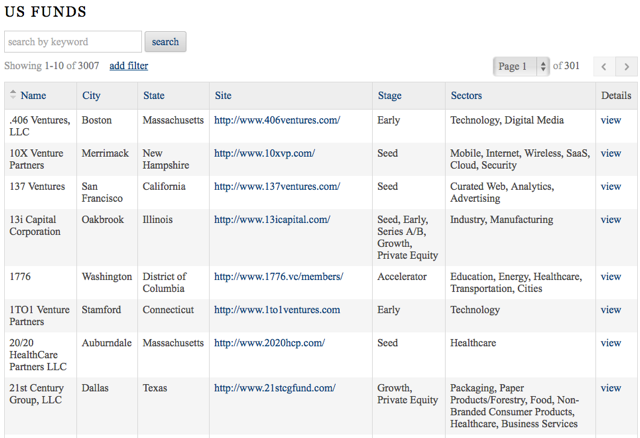Click the search button
The image size is (640, 438).
coord(165,42)
